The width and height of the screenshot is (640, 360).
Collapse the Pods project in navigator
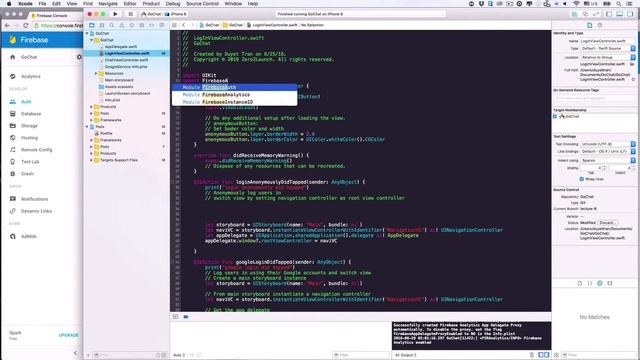tap(87, 127)
